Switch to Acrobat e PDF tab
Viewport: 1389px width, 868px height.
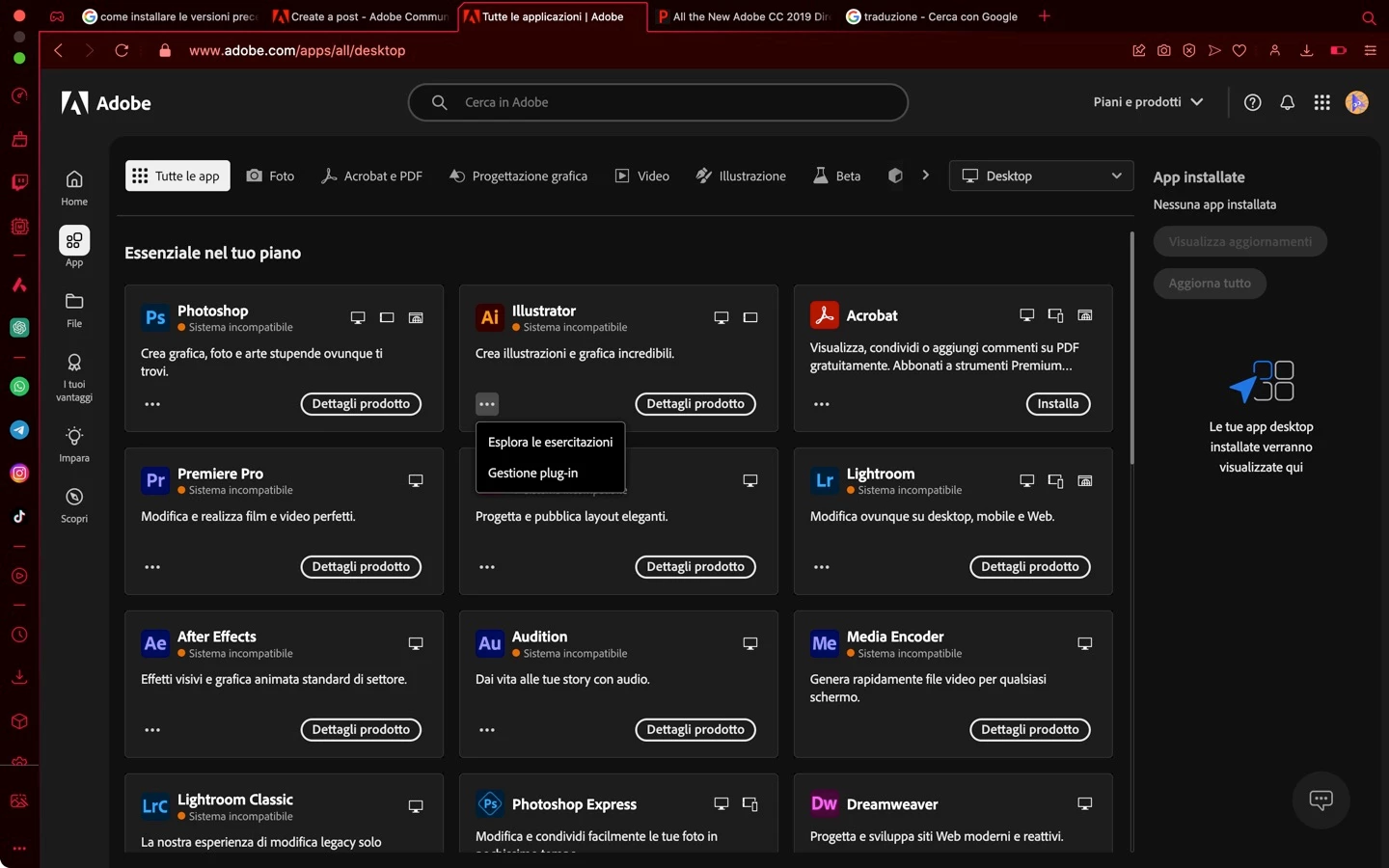(371, 176)
